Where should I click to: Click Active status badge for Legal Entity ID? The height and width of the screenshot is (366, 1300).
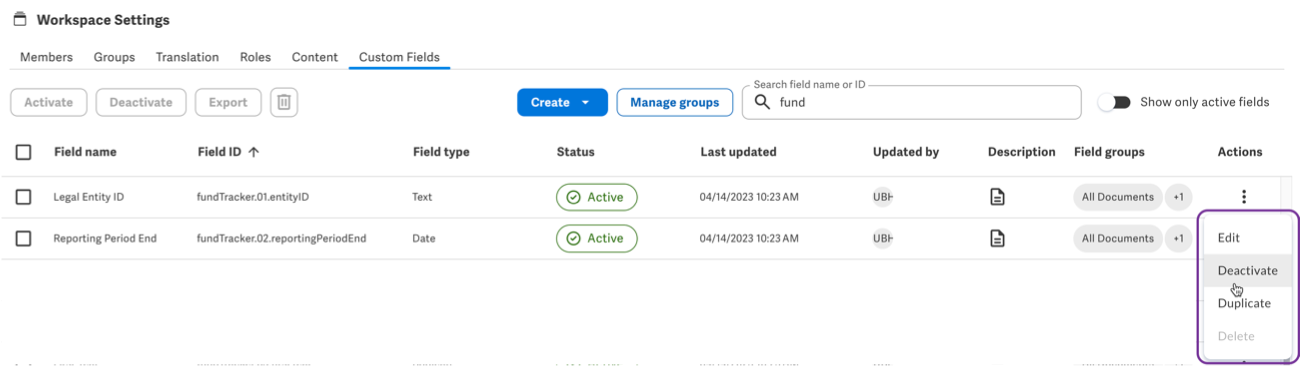pos(597,197)
